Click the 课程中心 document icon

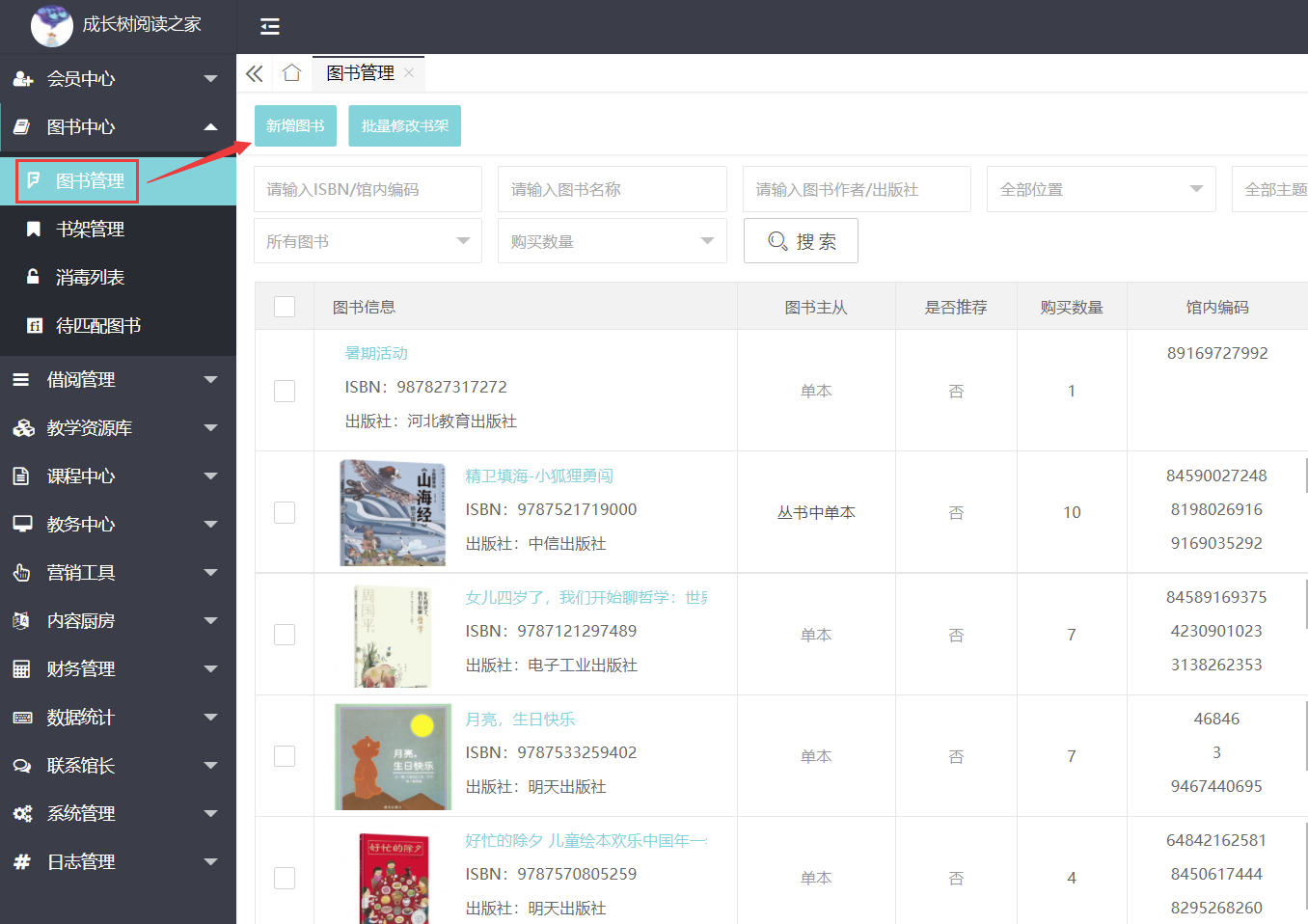(x=21, y=476)
